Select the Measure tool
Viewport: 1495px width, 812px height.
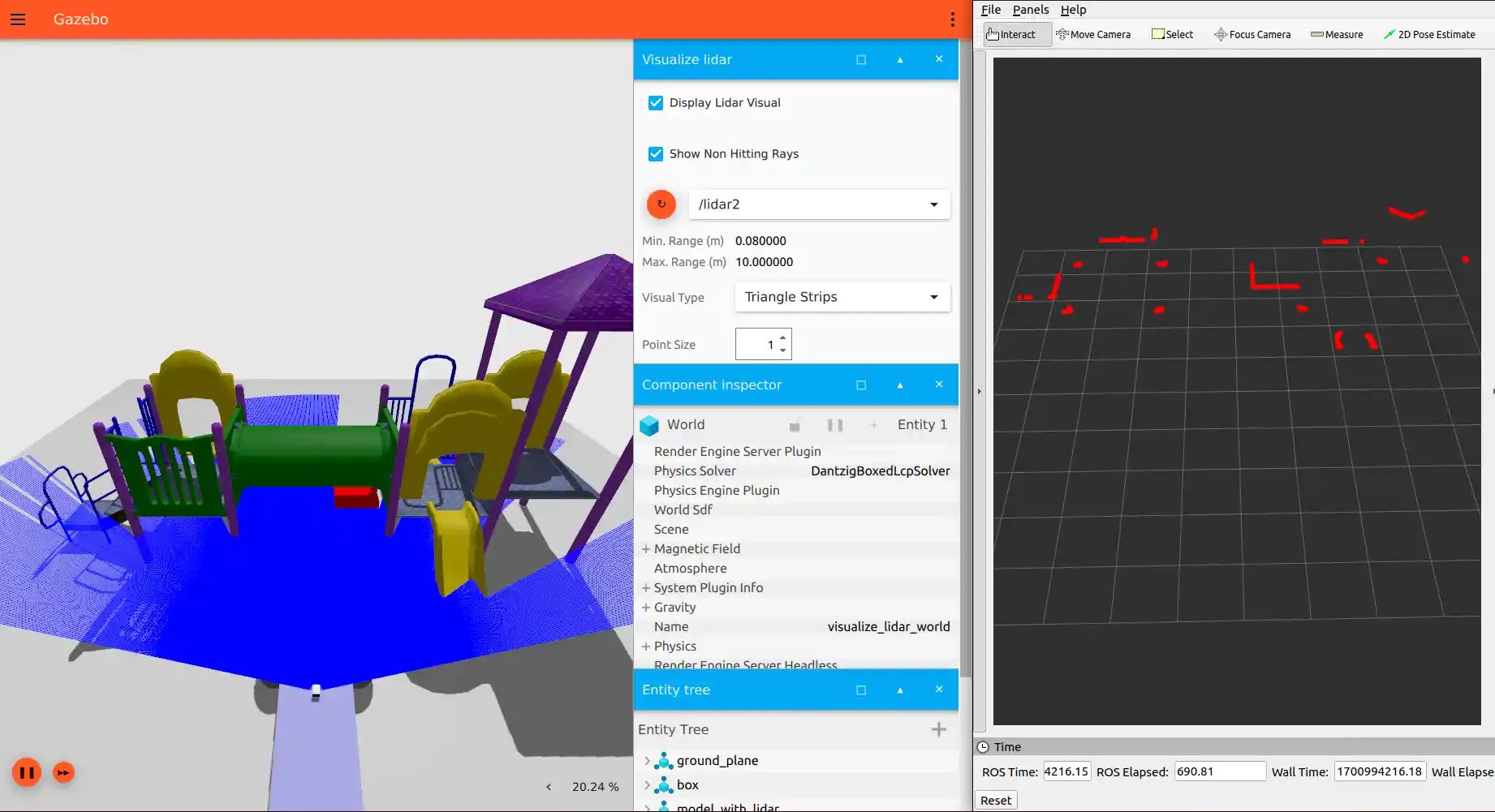(1336, 34)
